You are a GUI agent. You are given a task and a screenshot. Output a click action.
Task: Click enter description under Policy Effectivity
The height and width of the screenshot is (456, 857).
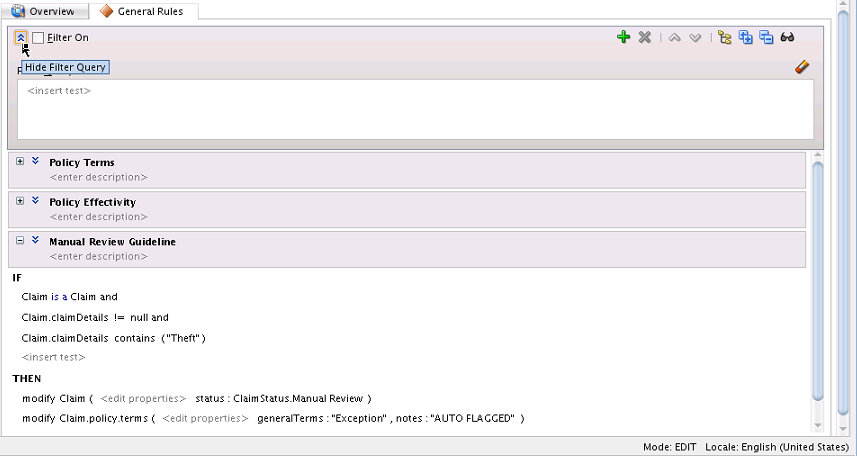98,217
